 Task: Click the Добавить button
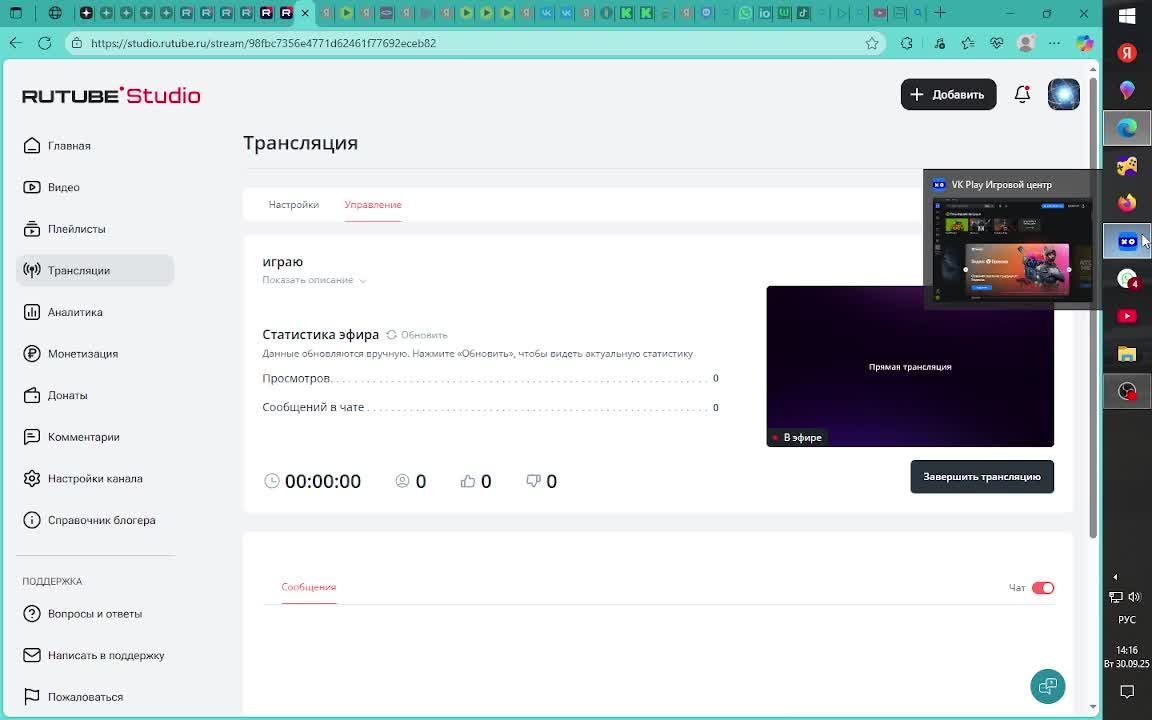(x=948, y=94)
